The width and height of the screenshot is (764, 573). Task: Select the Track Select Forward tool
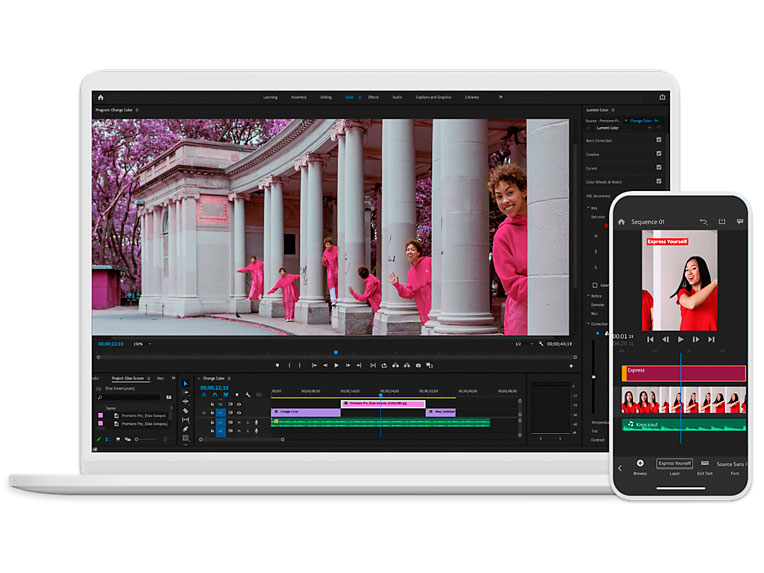[x=186, y=393]
